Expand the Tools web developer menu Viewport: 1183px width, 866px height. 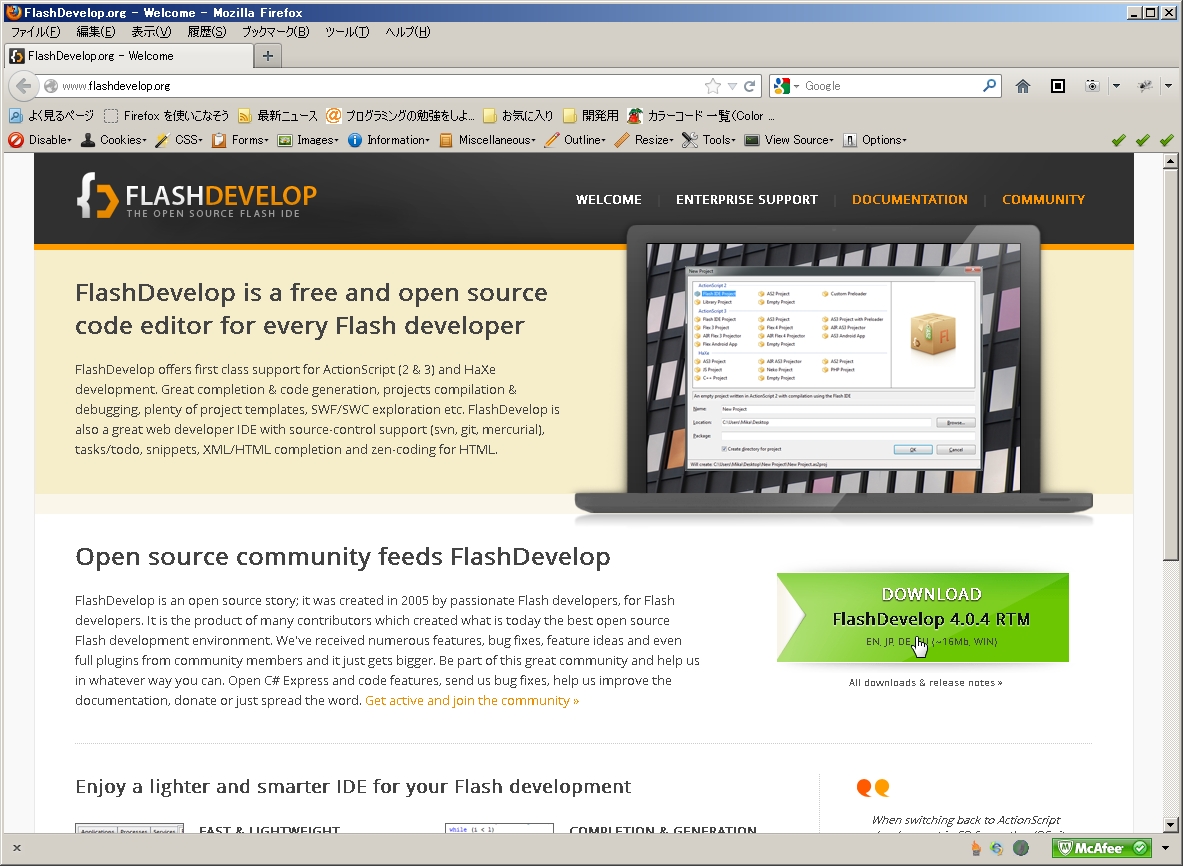click(709, 140)
